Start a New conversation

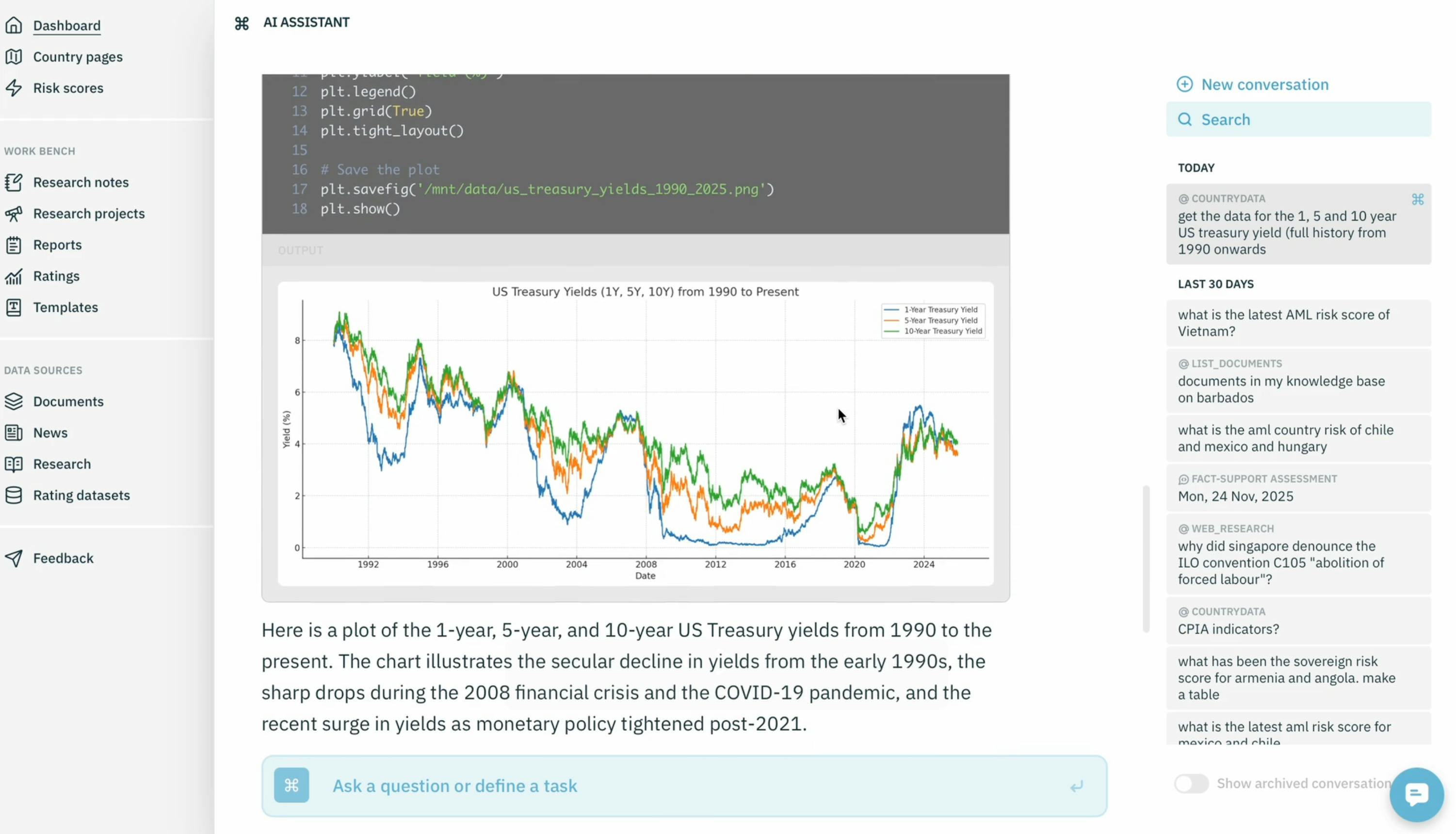tap(1264, 84)
